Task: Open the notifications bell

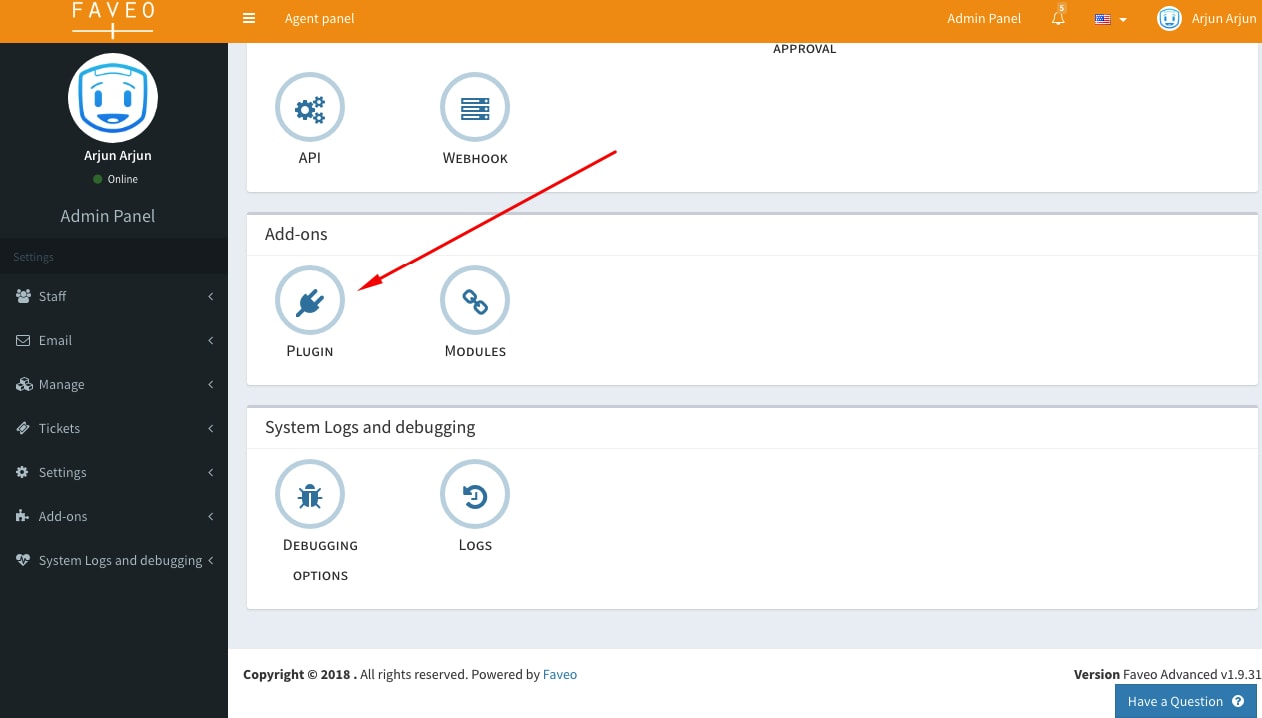Action: pyautogui.click(x=1057, y=17)
